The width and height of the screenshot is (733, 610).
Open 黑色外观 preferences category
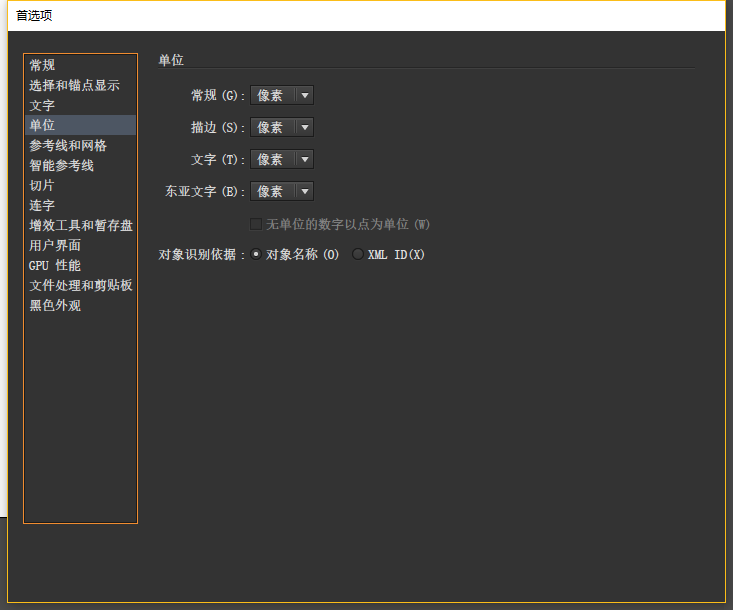(x=80, y=305)
